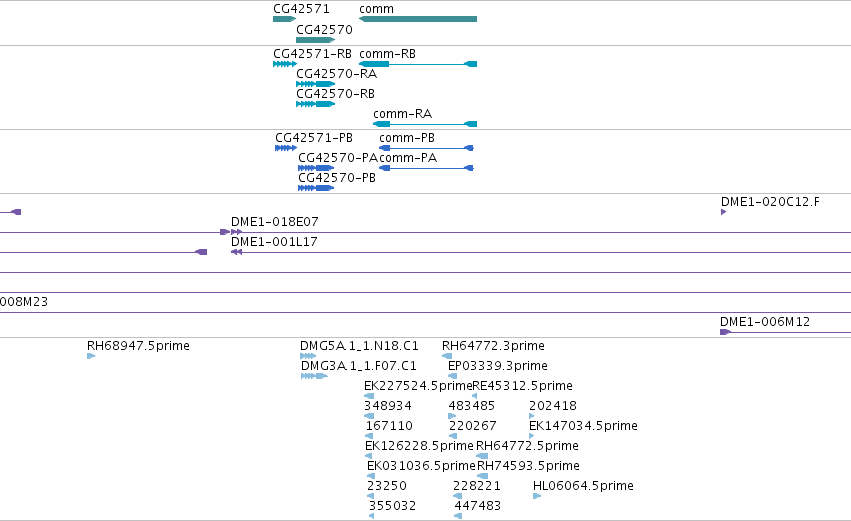The width and height of the screenshot is (851, 521).
Task: Open the HL06064.5prime EST label
Action: [x=583, y=486]
